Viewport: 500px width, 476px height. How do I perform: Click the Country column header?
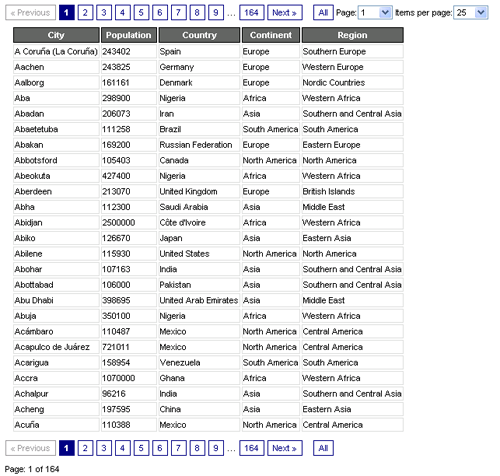tap(199, 35)
